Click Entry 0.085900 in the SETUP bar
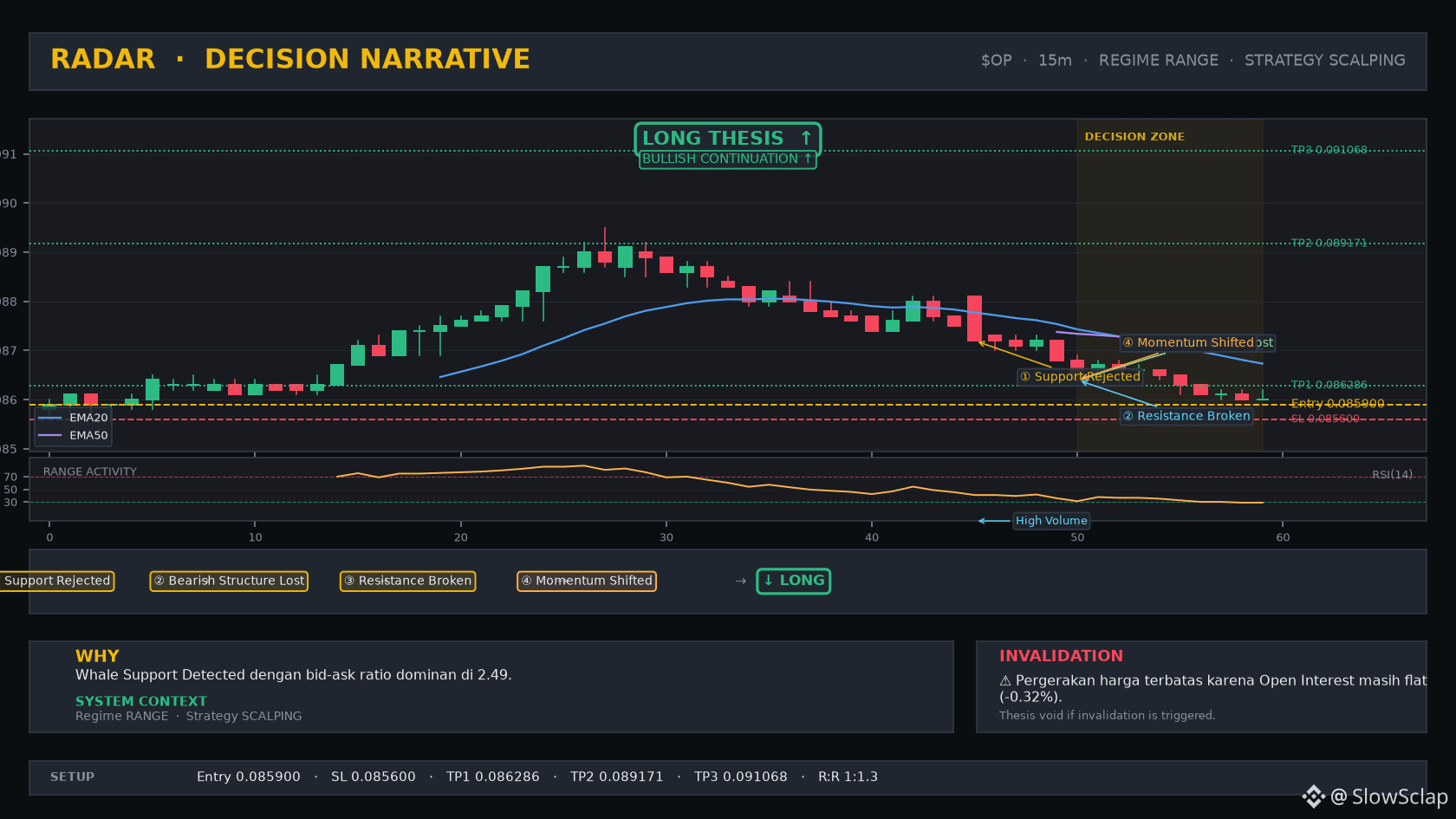This screenshot has width=1456, height=819. pos(249,777)
